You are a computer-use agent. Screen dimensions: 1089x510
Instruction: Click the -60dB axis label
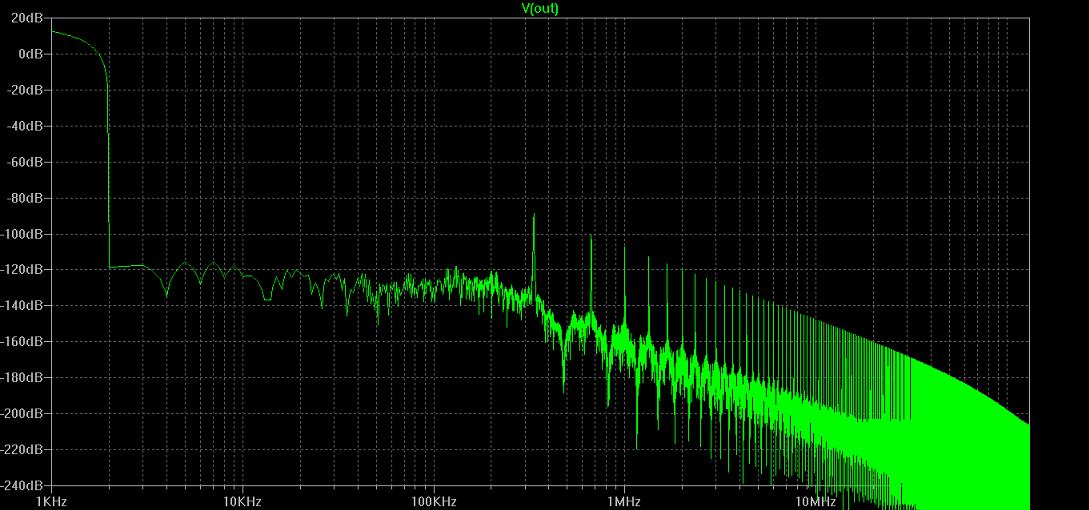point(24,162)
